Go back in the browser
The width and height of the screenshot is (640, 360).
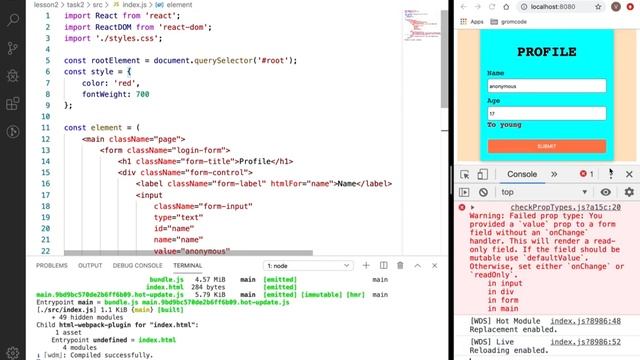tap(464, 7)
